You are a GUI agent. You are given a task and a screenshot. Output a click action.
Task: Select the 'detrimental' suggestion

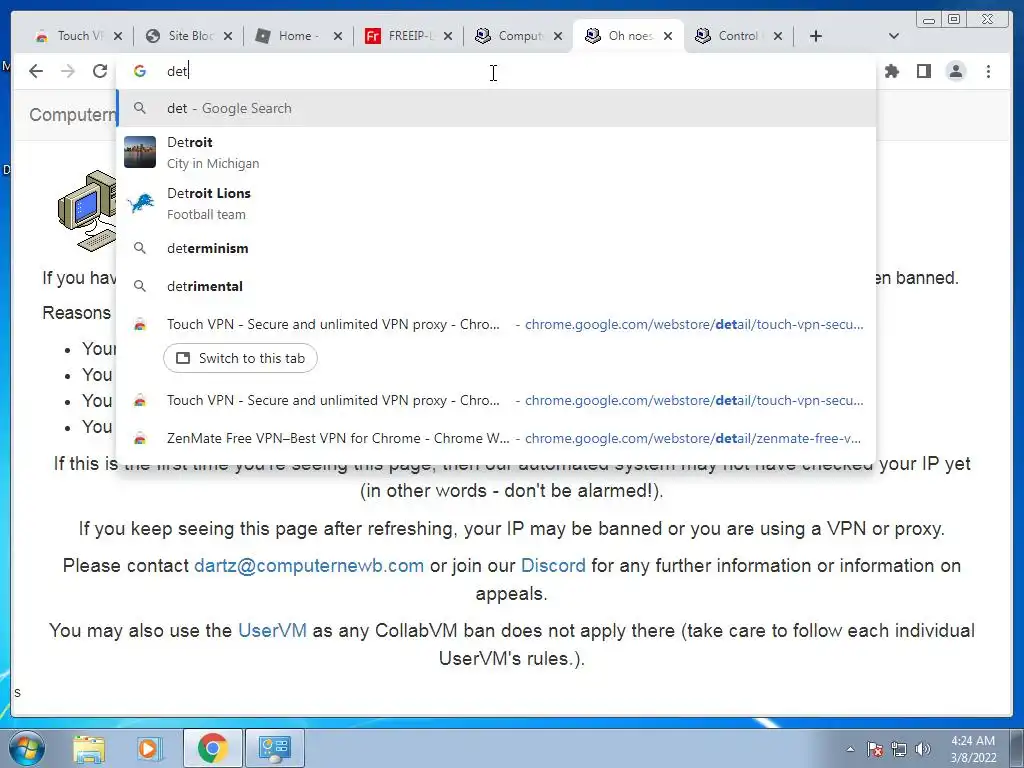[x=496, y=286]
